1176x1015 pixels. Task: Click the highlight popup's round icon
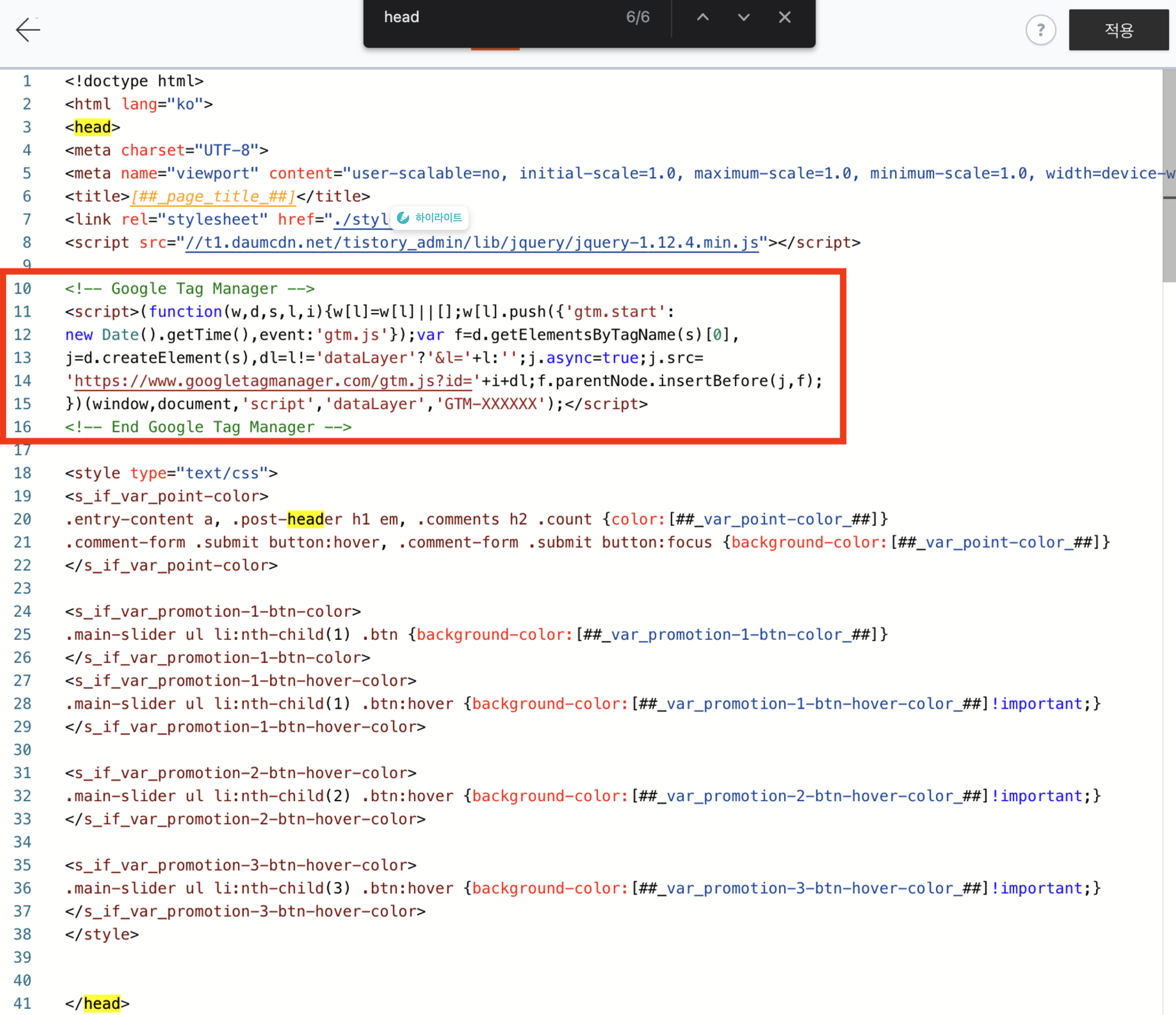click(403, 218)
